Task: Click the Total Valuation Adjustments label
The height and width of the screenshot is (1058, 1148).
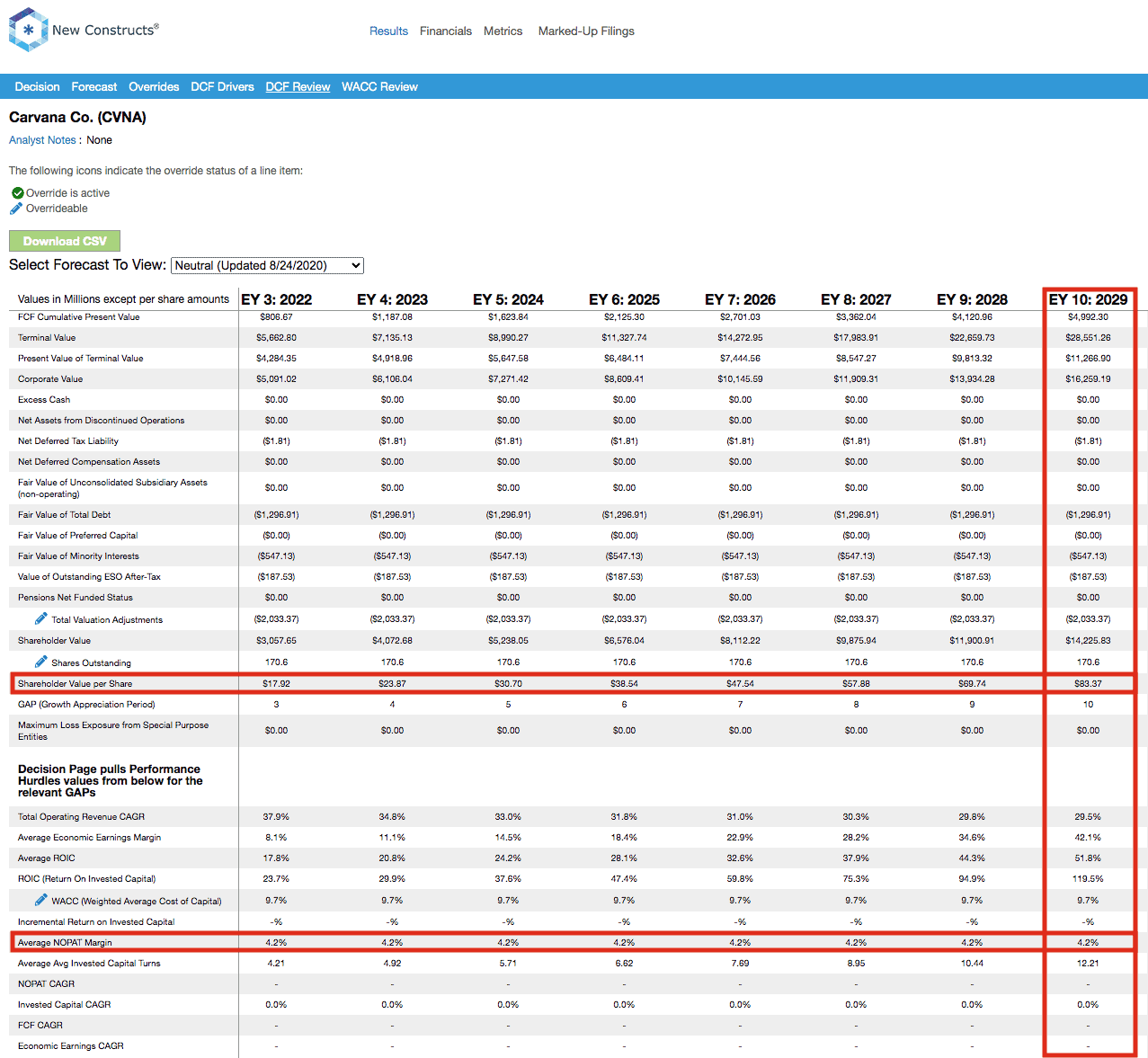Action: point(107,620)
